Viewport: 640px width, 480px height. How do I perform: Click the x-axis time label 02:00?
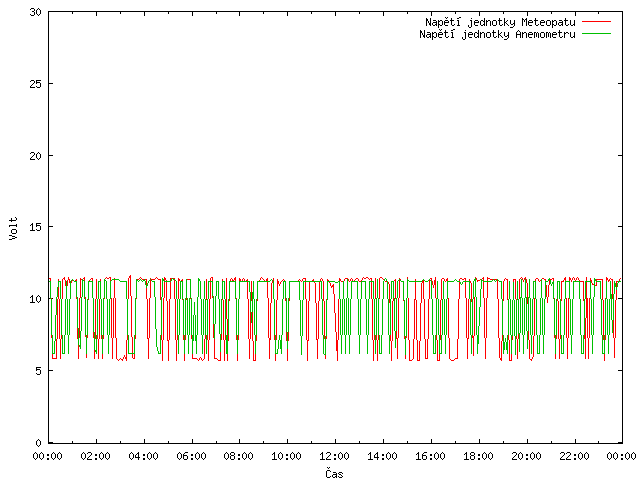point(96,456)
